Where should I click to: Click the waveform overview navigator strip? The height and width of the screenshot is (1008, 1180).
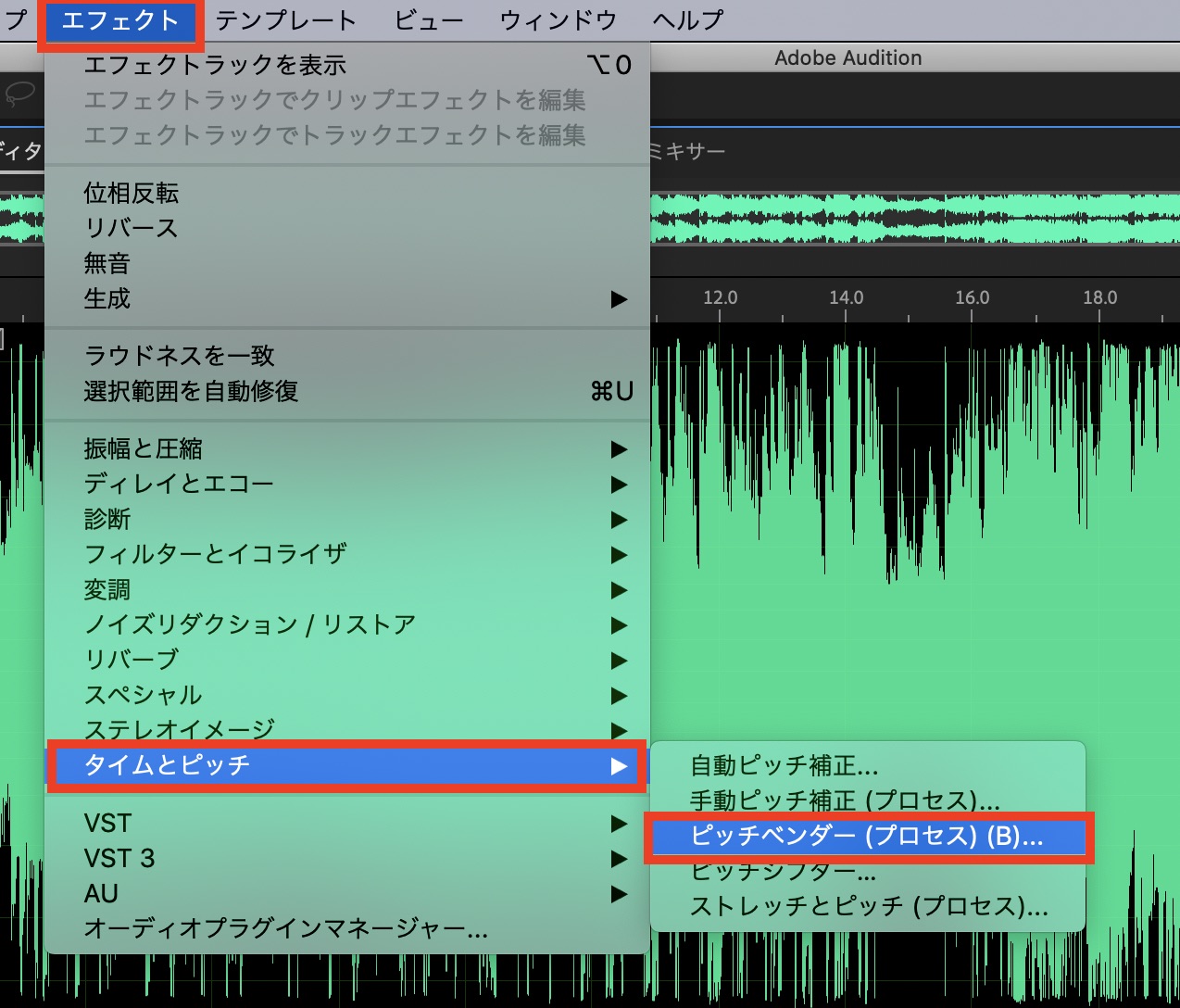915,220
